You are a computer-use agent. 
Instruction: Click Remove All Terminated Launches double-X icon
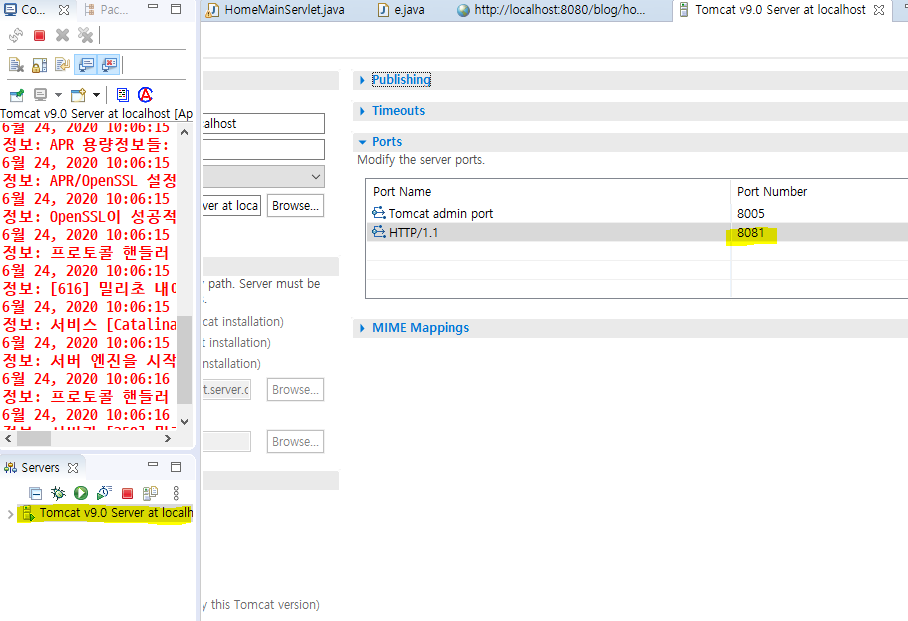click(x=85, y=36)
